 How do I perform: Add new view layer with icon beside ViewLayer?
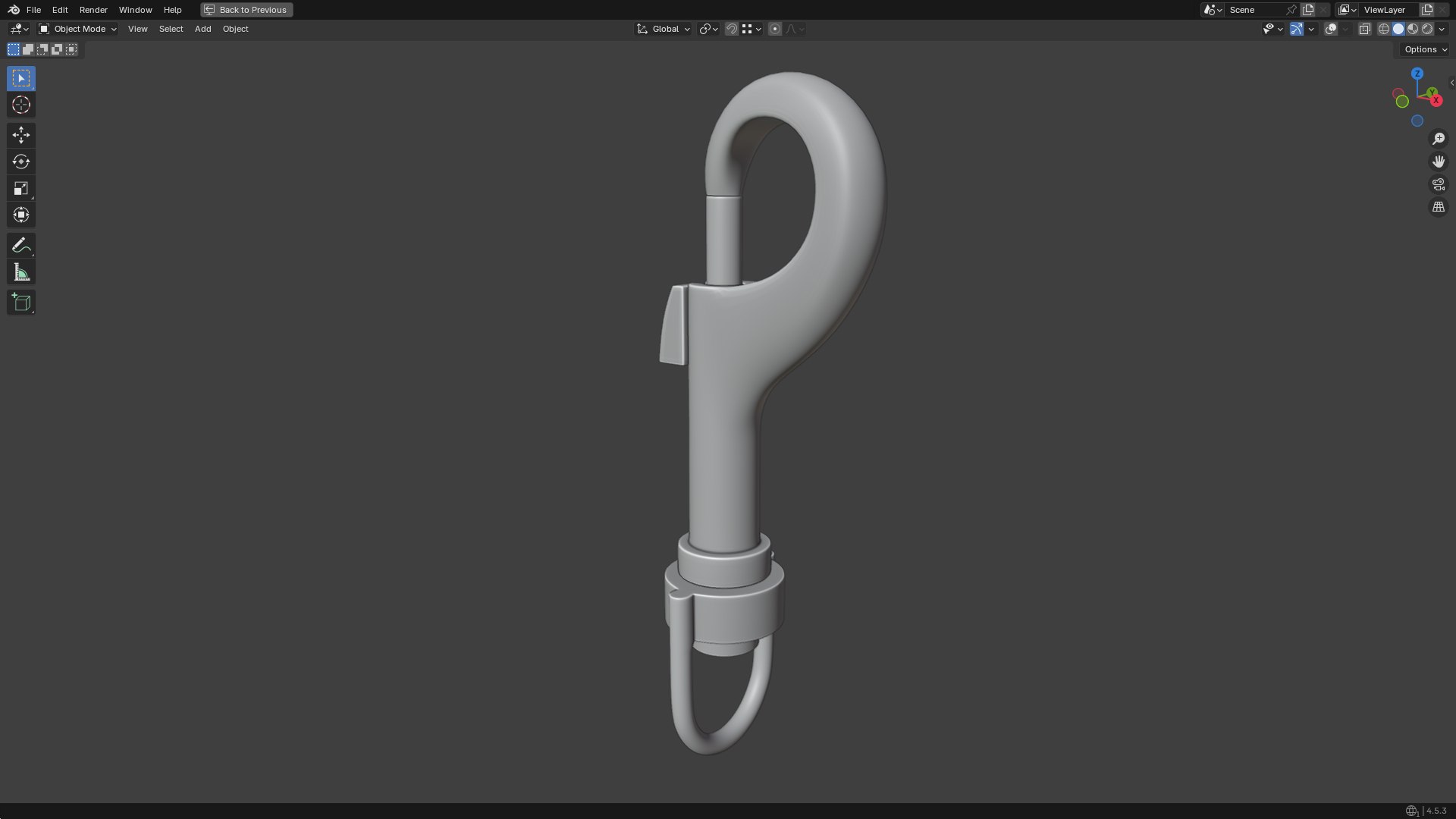coord(1426,10)
